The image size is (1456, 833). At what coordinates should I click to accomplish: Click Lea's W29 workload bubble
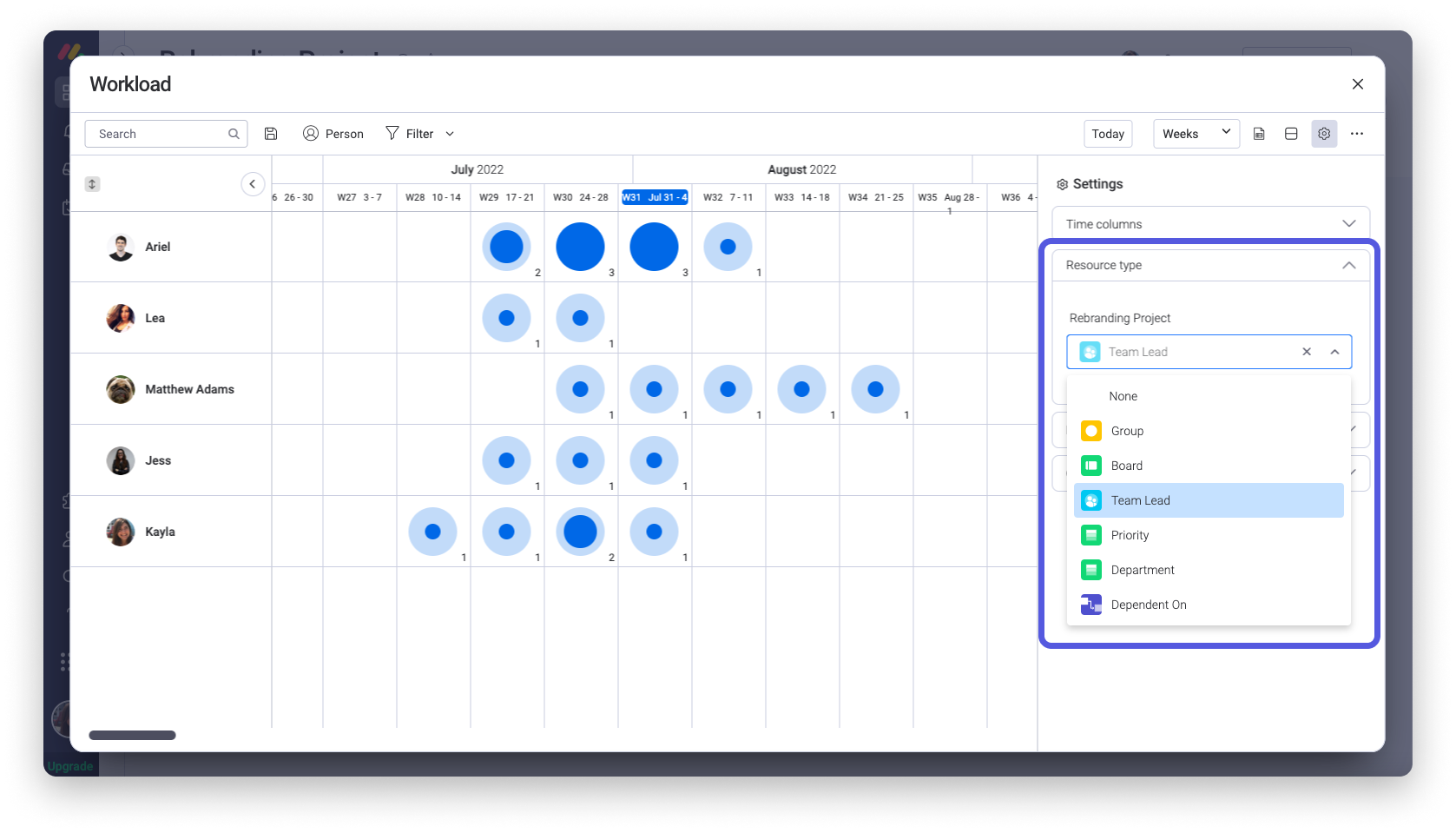pos(507,318)
